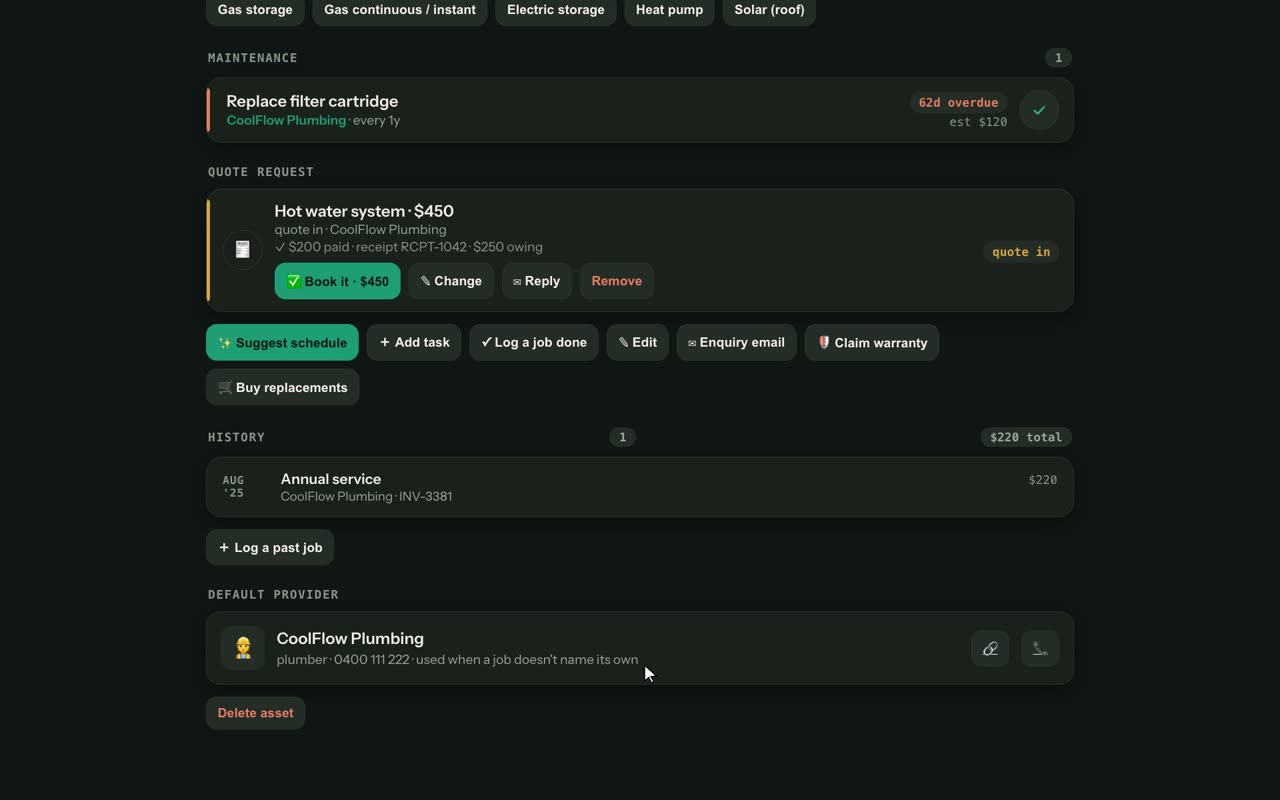Click the 'quote in' status badge
1280x800 pixels.
1021,252
